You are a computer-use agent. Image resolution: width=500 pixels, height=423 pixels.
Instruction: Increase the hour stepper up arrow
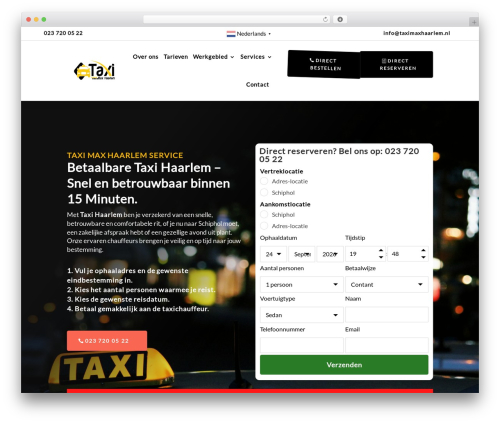click(x=381, y=250)
